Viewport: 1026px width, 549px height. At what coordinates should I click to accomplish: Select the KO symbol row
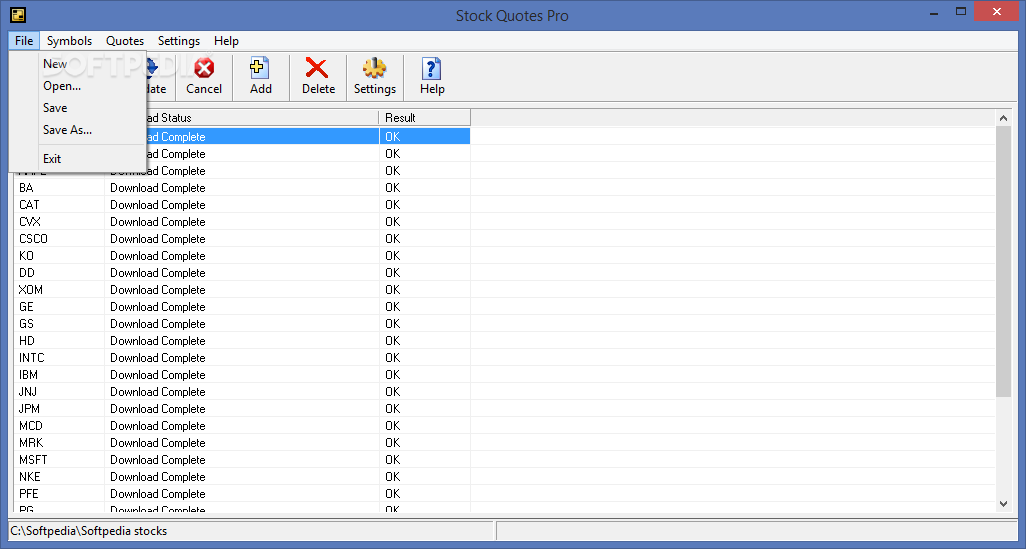(x=242, y=256)
